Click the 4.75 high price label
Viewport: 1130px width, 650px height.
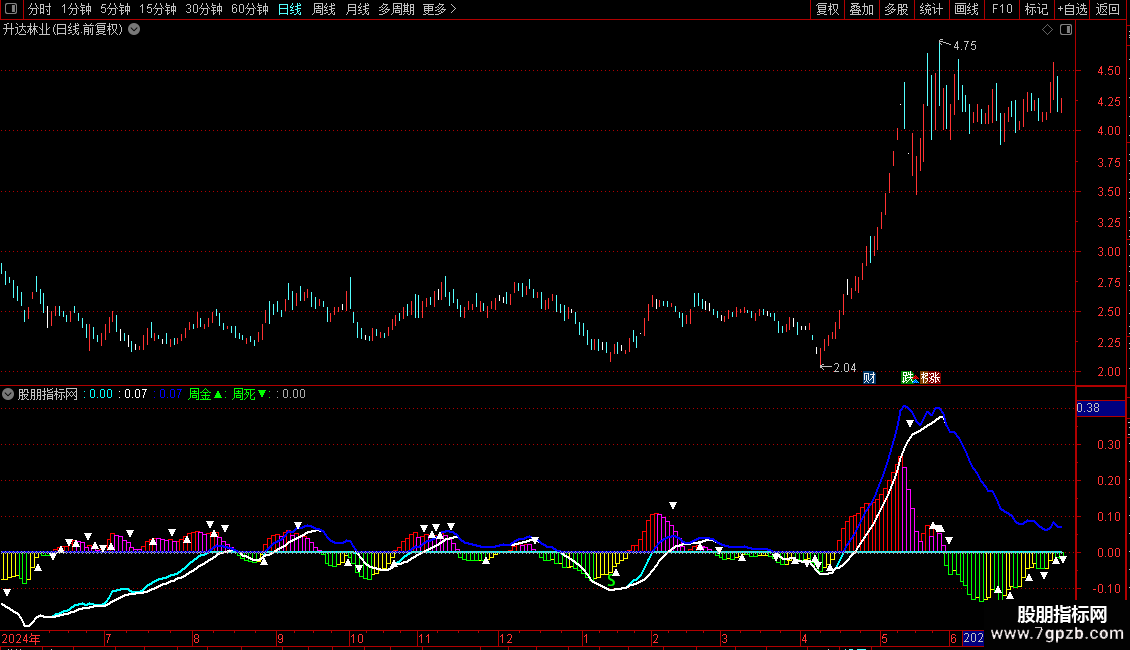[965, 46]
